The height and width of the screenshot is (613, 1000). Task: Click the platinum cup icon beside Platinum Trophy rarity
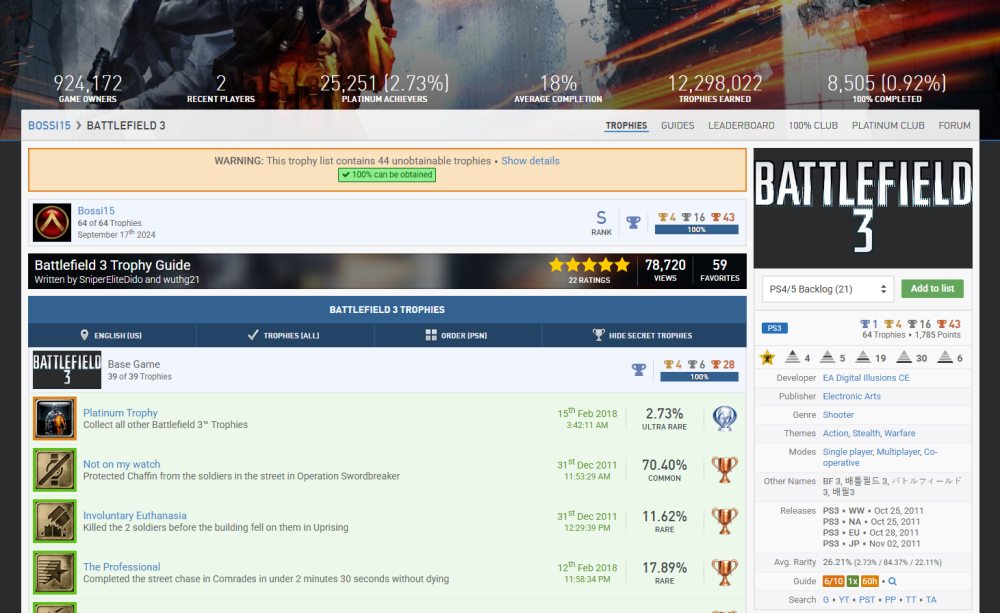pos(724,418)
